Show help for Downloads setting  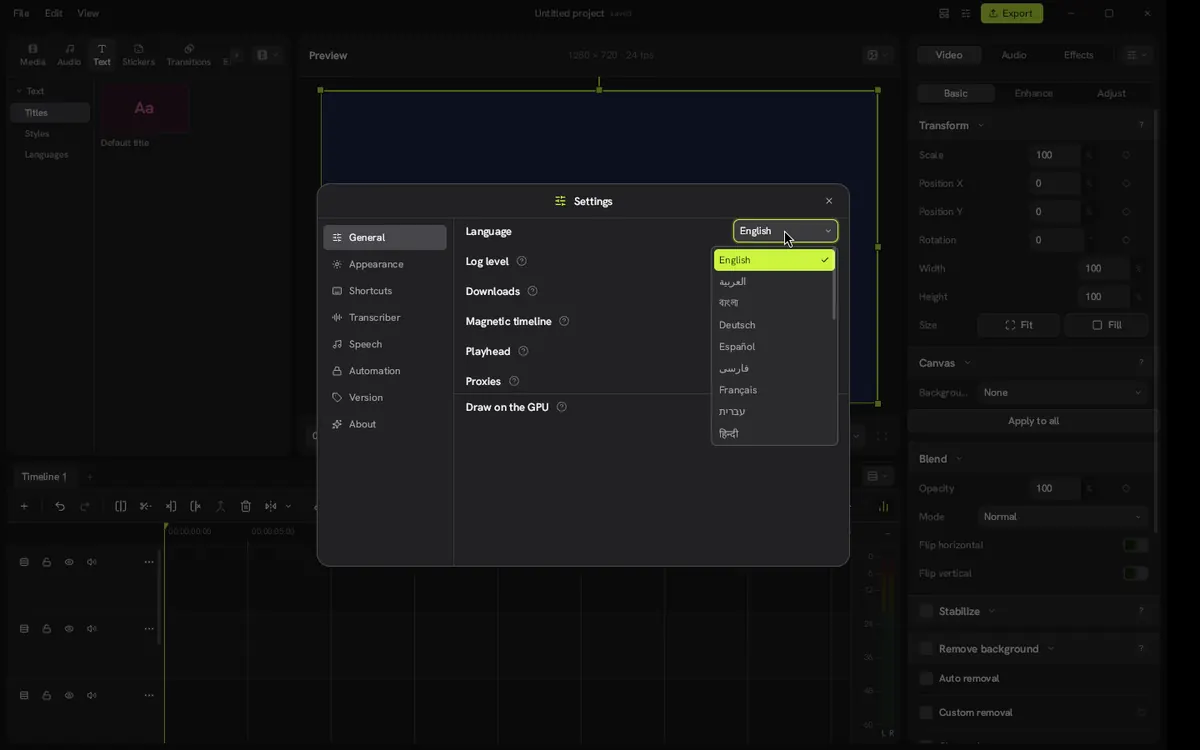pyautogui.click(x=532, y=291)
